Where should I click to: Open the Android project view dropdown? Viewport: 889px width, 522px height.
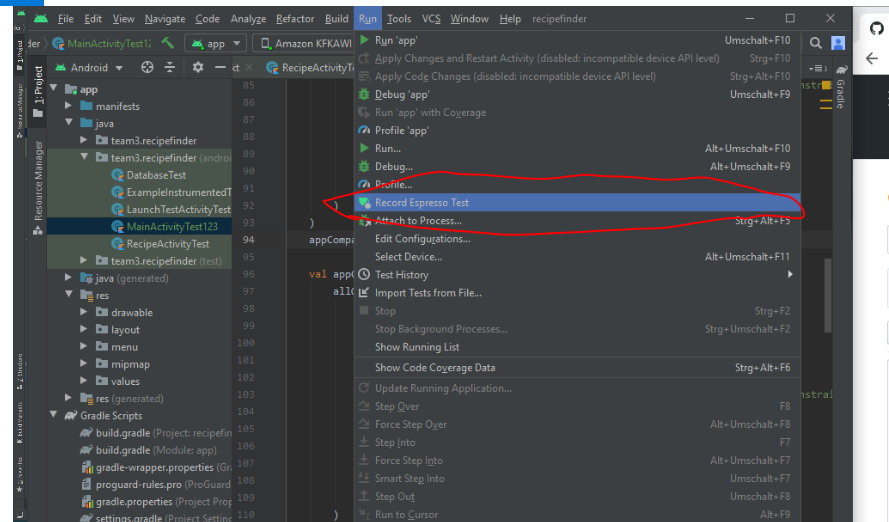89,67
